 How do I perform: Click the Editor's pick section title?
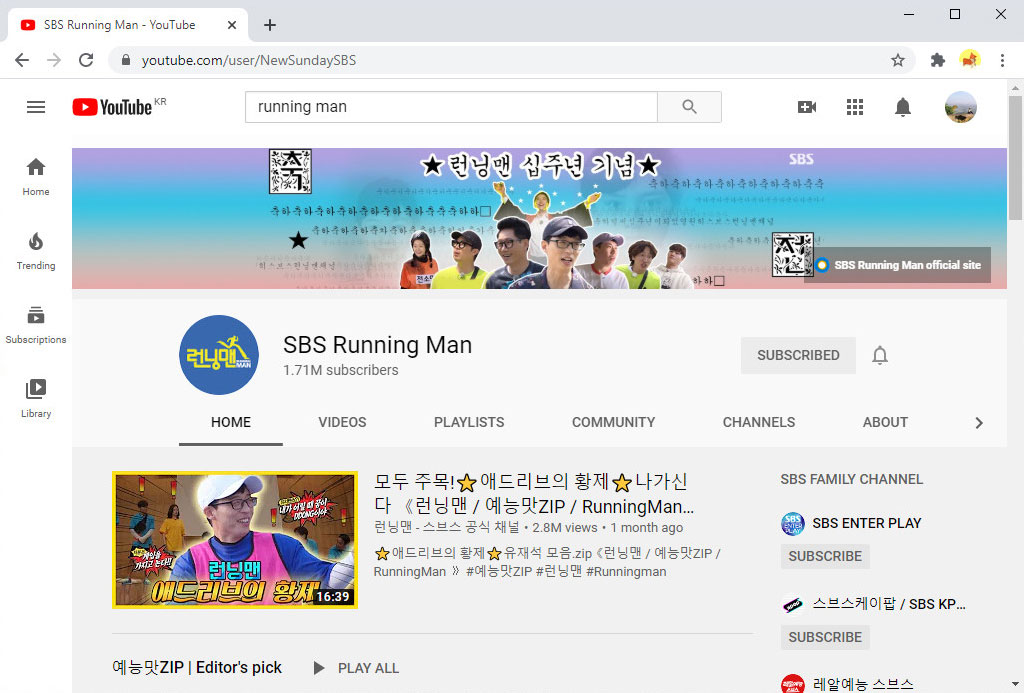point(197,668)
